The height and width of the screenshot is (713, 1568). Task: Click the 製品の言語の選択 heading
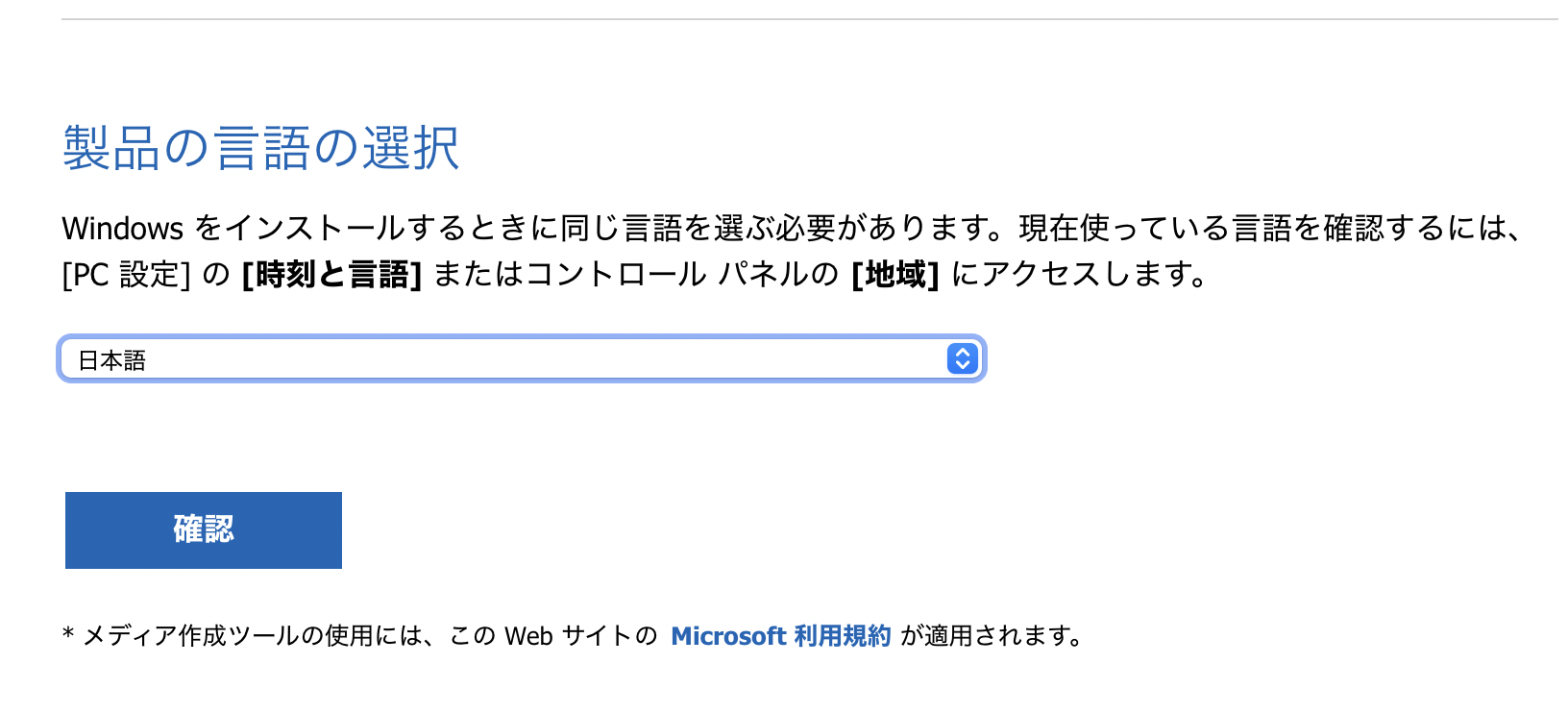click(260, 147)
